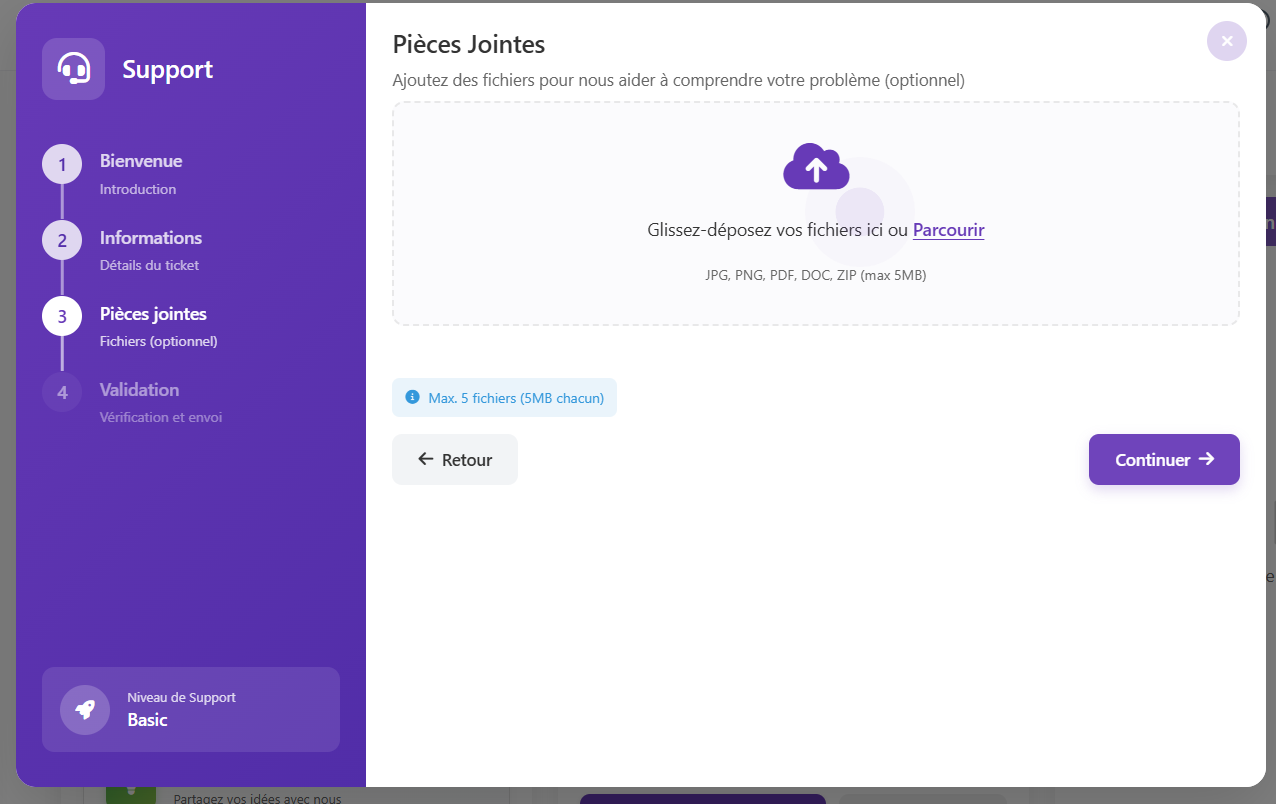Viewport: 1276px width, 804px height.
Task: Click the step 4 number circle
Action: [x=62, y=392]
